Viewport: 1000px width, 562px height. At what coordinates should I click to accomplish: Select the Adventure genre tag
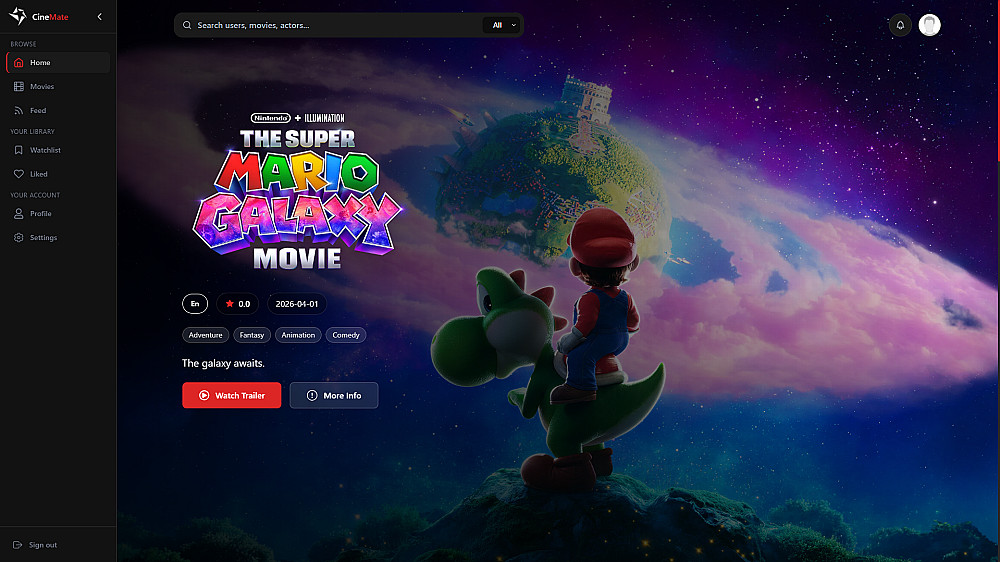coord(205,335)
